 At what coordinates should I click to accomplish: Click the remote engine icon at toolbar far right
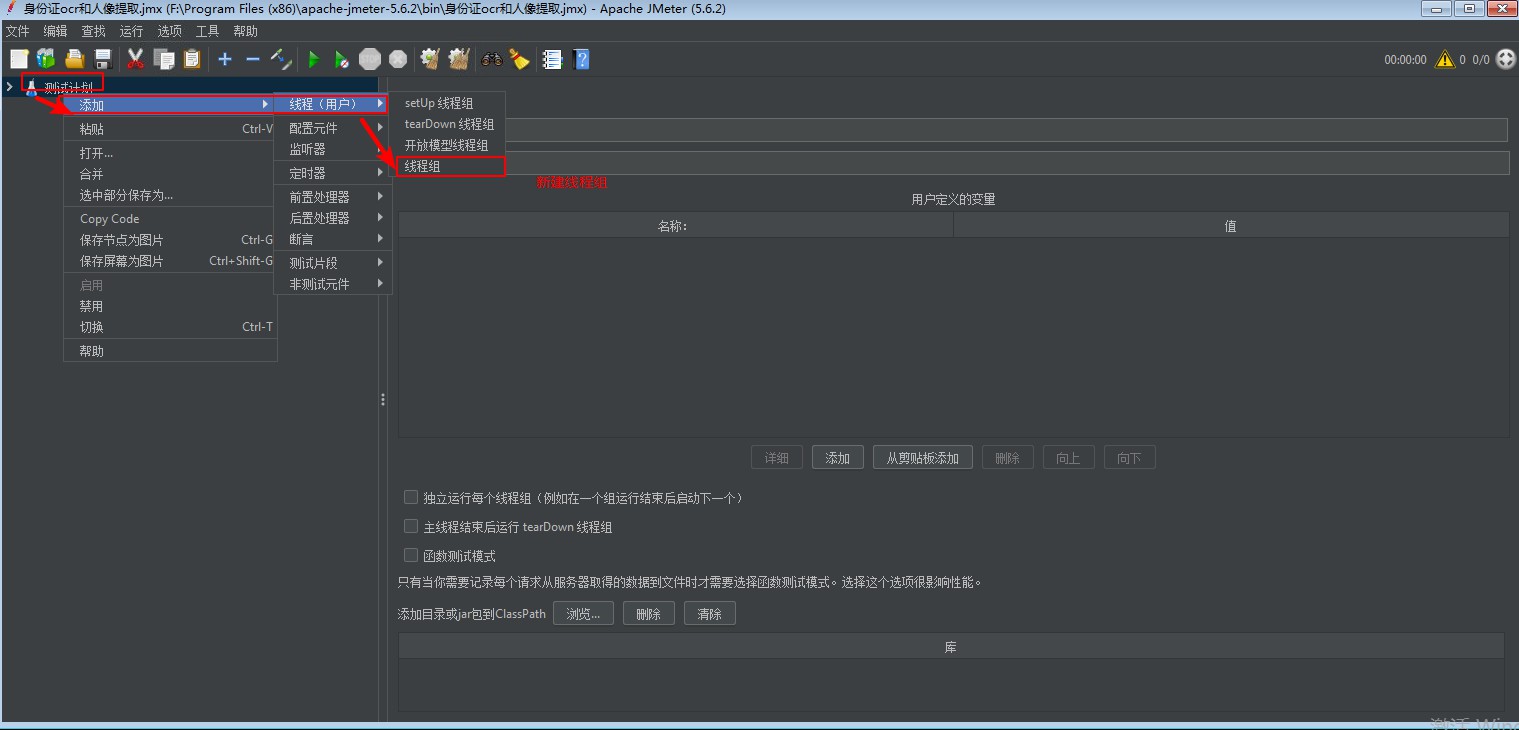click(1506, 59)
